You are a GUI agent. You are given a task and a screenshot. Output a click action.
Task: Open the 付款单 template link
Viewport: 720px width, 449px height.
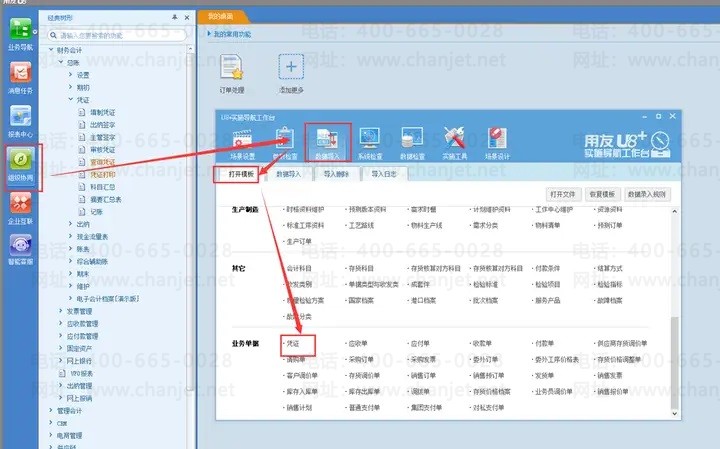point(544,343)
